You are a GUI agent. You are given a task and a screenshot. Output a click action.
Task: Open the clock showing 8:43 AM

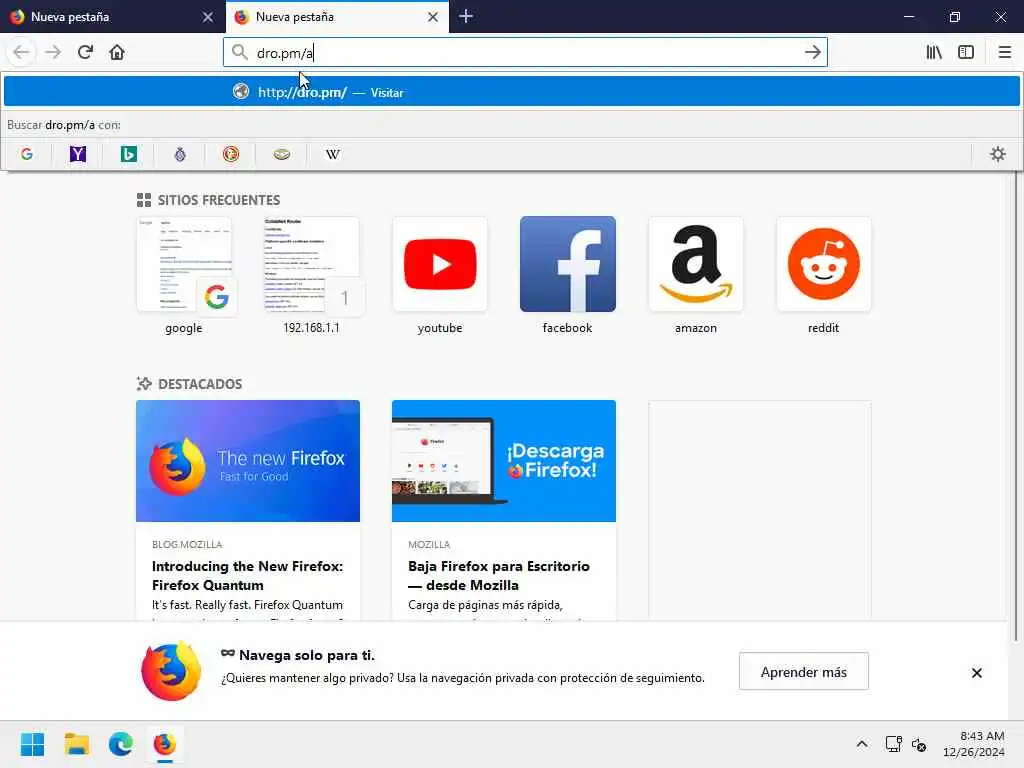(x=974, y=744)
